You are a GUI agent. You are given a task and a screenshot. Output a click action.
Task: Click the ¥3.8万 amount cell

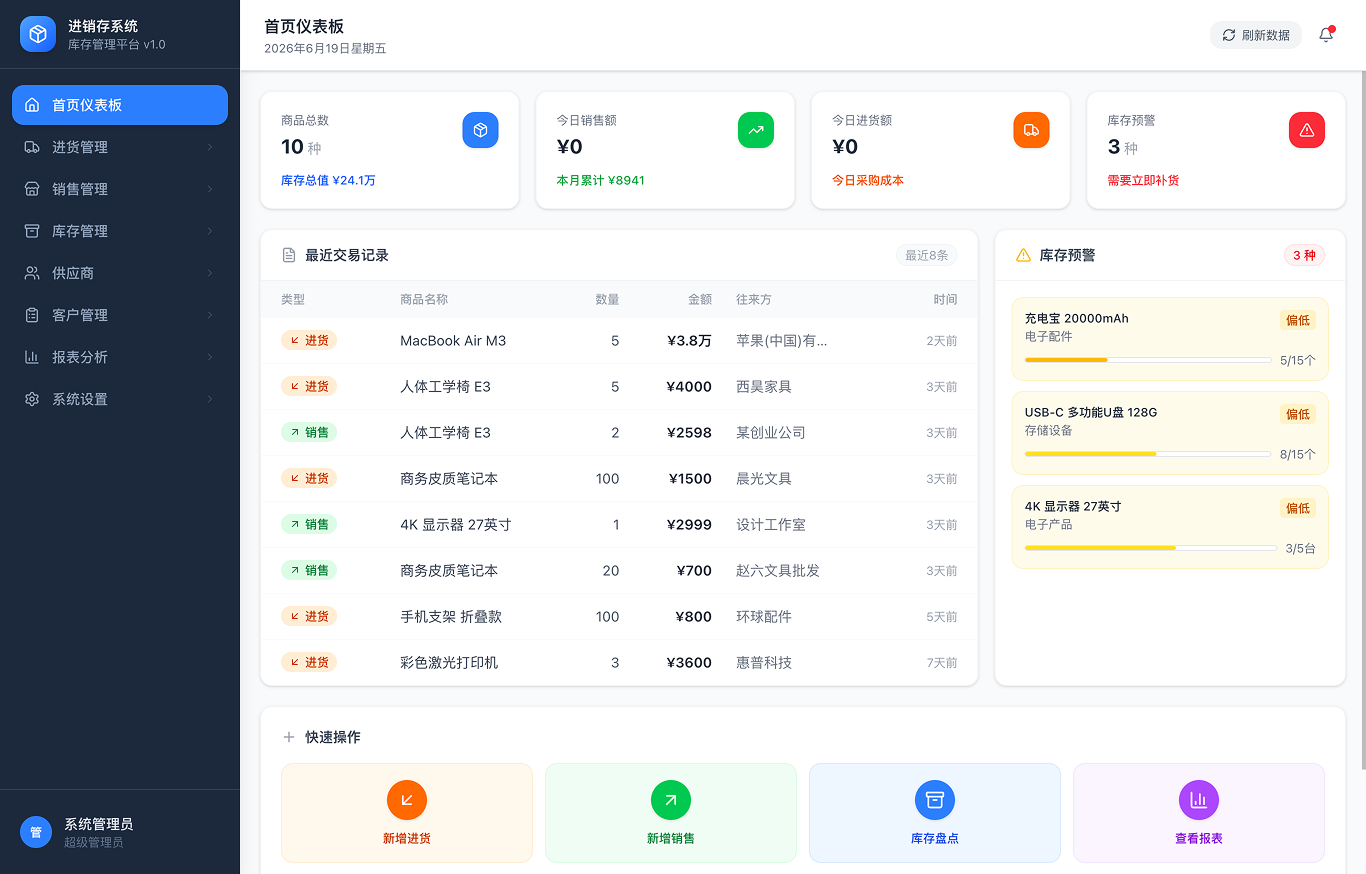(x=689, y=341)
